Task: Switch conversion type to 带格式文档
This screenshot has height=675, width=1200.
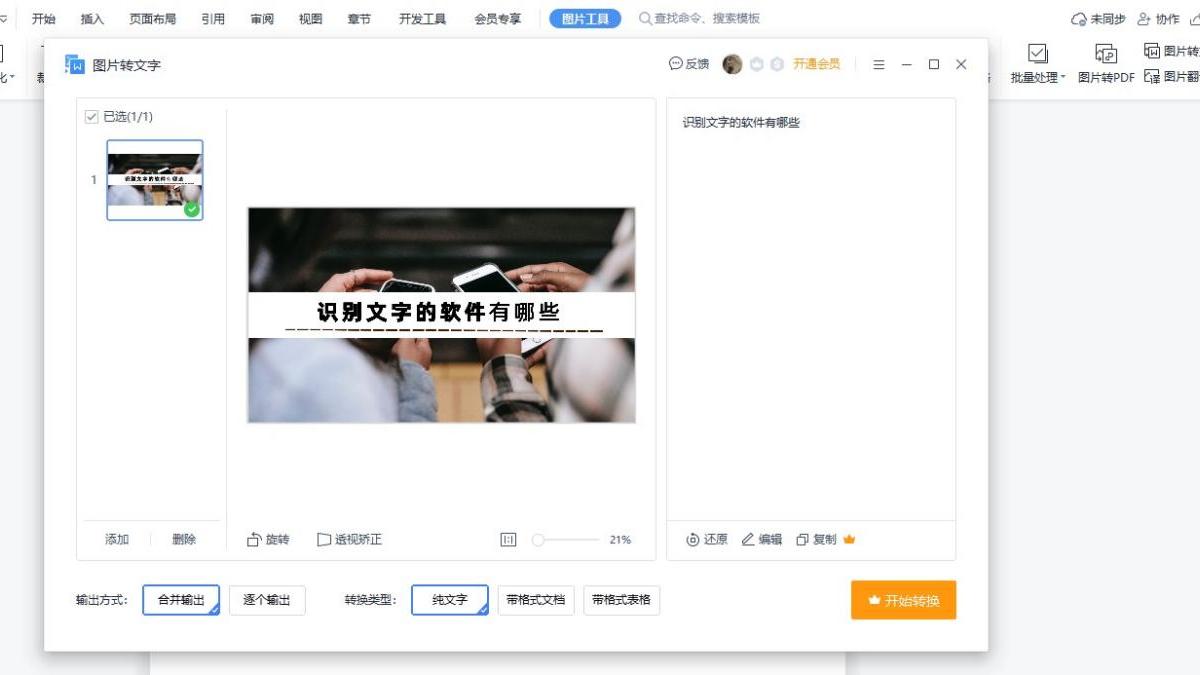Action: pyautogui.click(x=536, y=599)
